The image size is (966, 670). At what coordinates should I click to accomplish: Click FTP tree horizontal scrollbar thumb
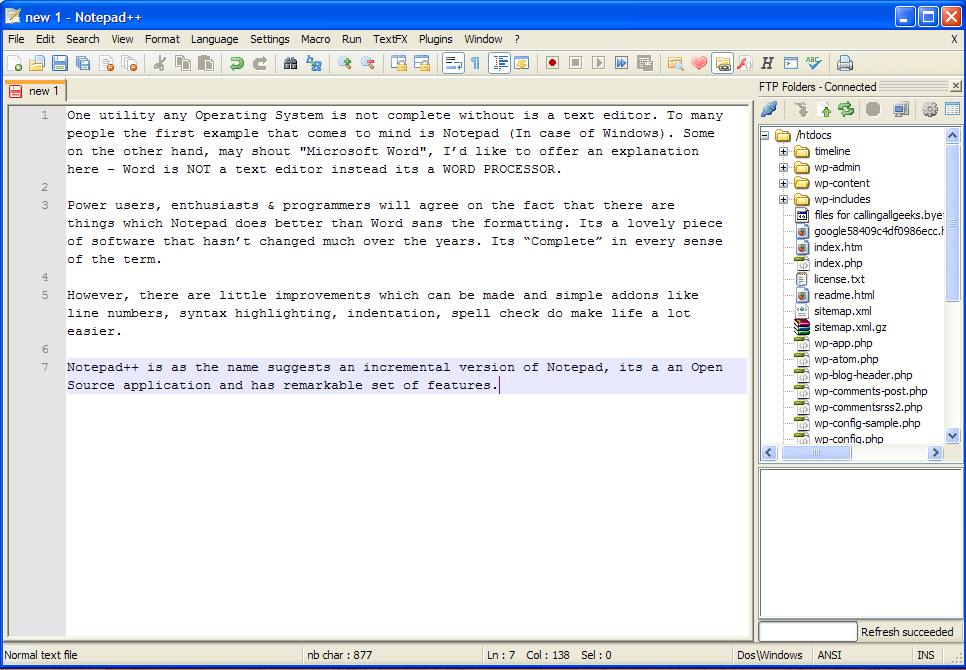[x=816, y=453]
